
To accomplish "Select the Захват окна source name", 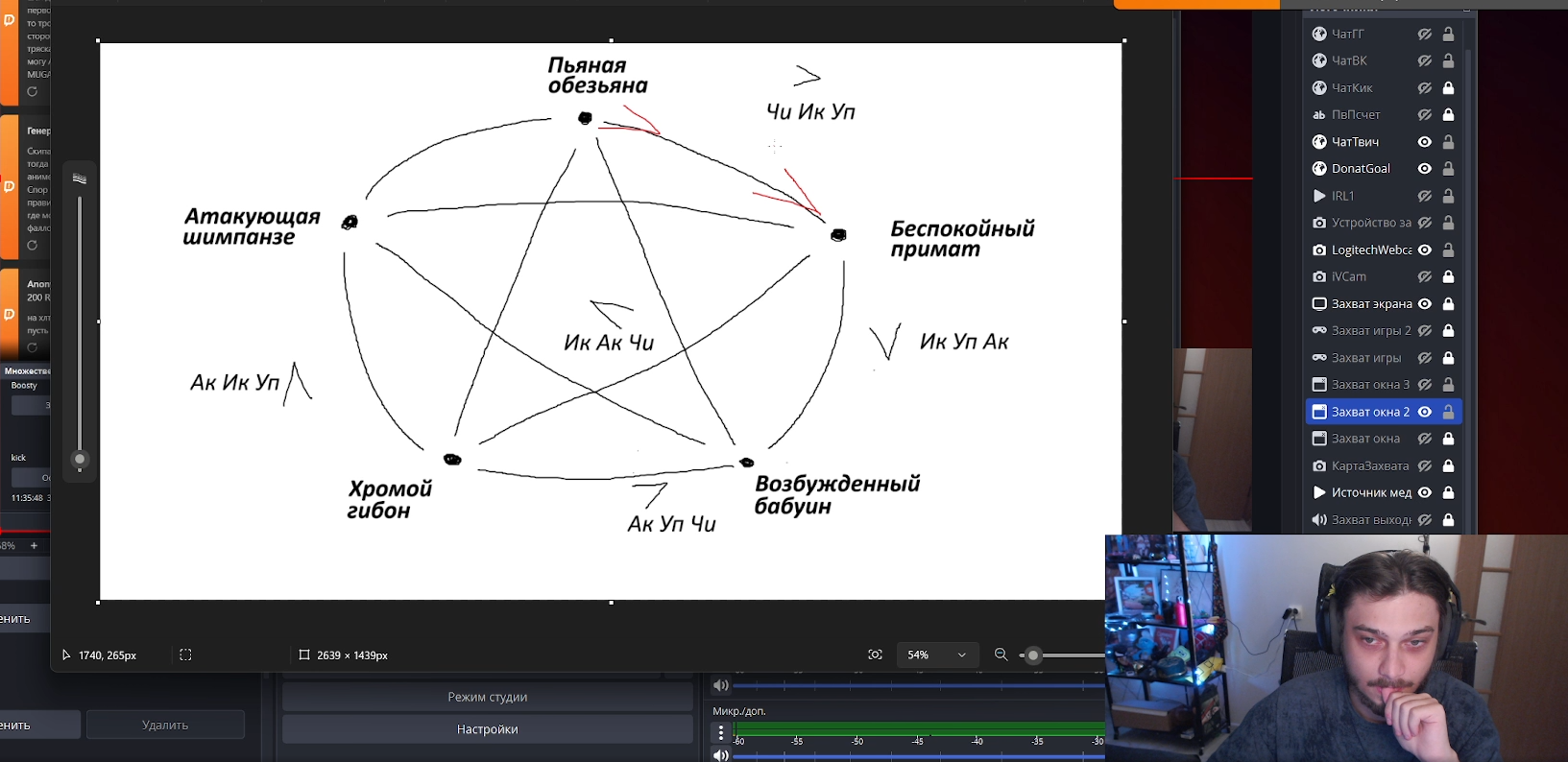I will pos(1365,439).
